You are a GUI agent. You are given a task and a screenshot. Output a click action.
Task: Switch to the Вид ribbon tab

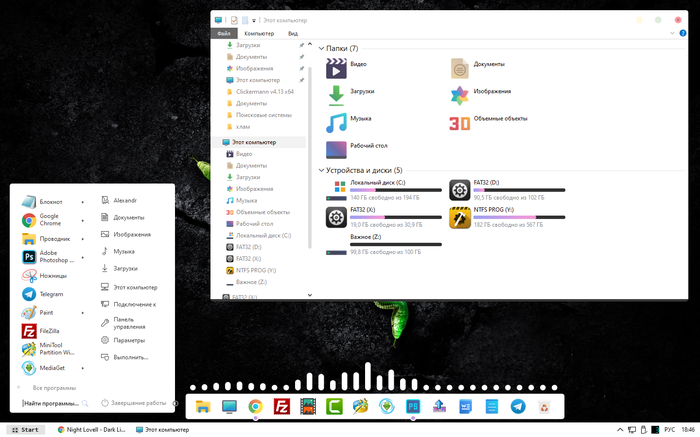pyautogui.click(x=293, y=33)
